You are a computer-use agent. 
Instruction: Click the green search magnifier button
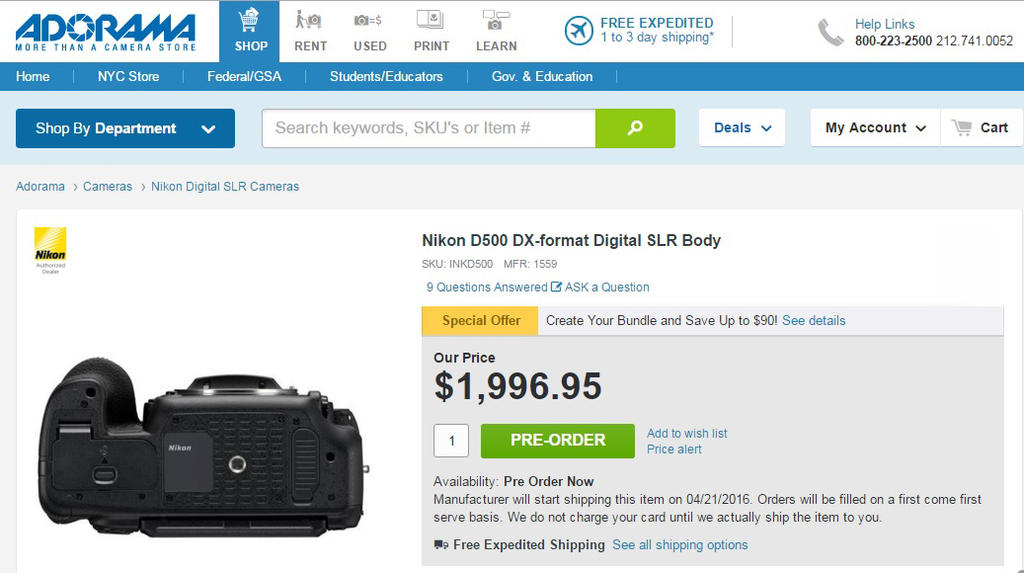pyautogui.click(x=635, y=128)
